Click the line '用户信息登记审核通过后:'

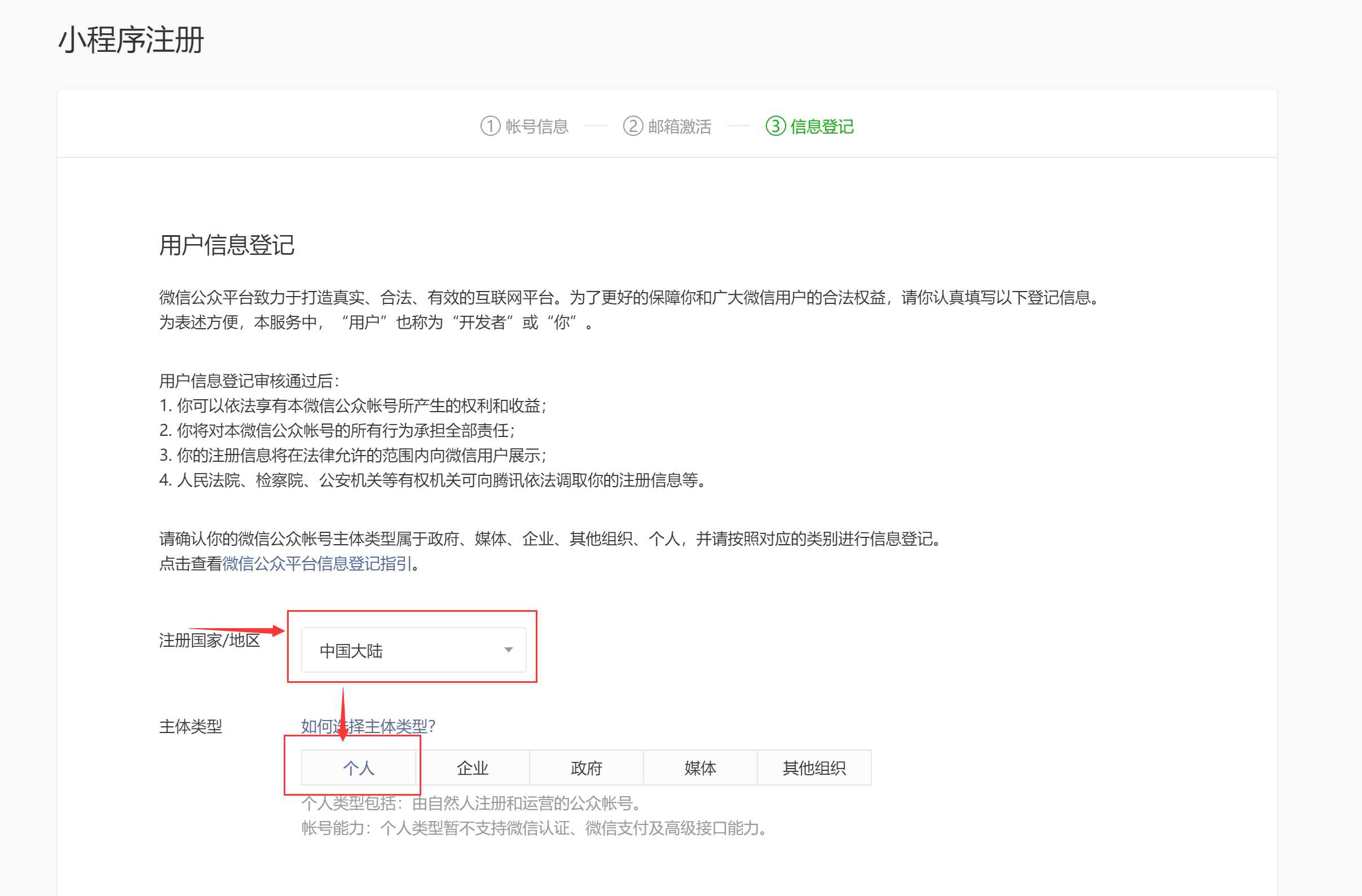[249, 381]
